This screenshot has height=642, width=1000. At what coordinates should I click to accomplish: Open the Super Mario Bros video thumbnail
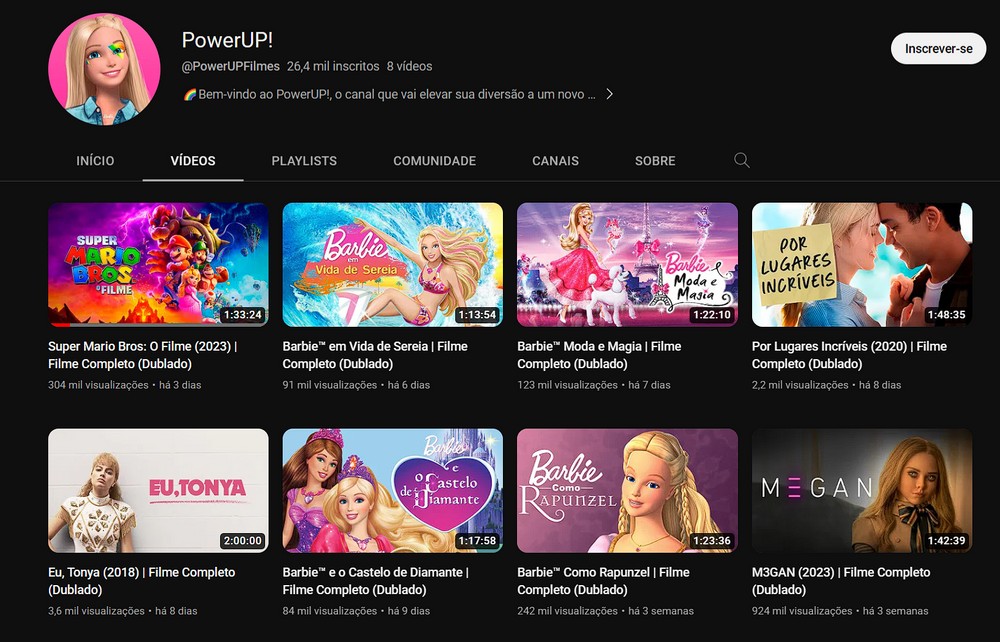(158, 265)
